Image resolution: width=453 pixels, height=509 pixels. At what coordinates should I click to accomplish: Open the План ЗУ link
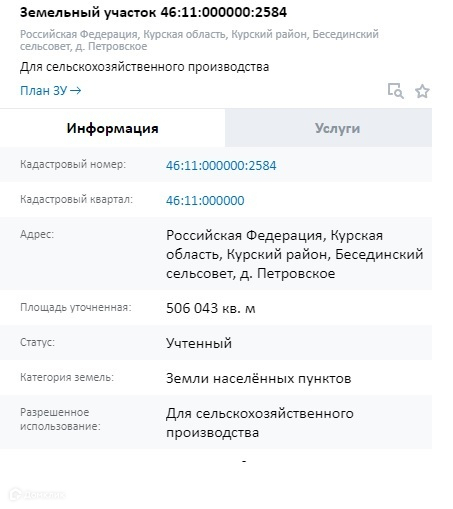click(x=50, y=91)
